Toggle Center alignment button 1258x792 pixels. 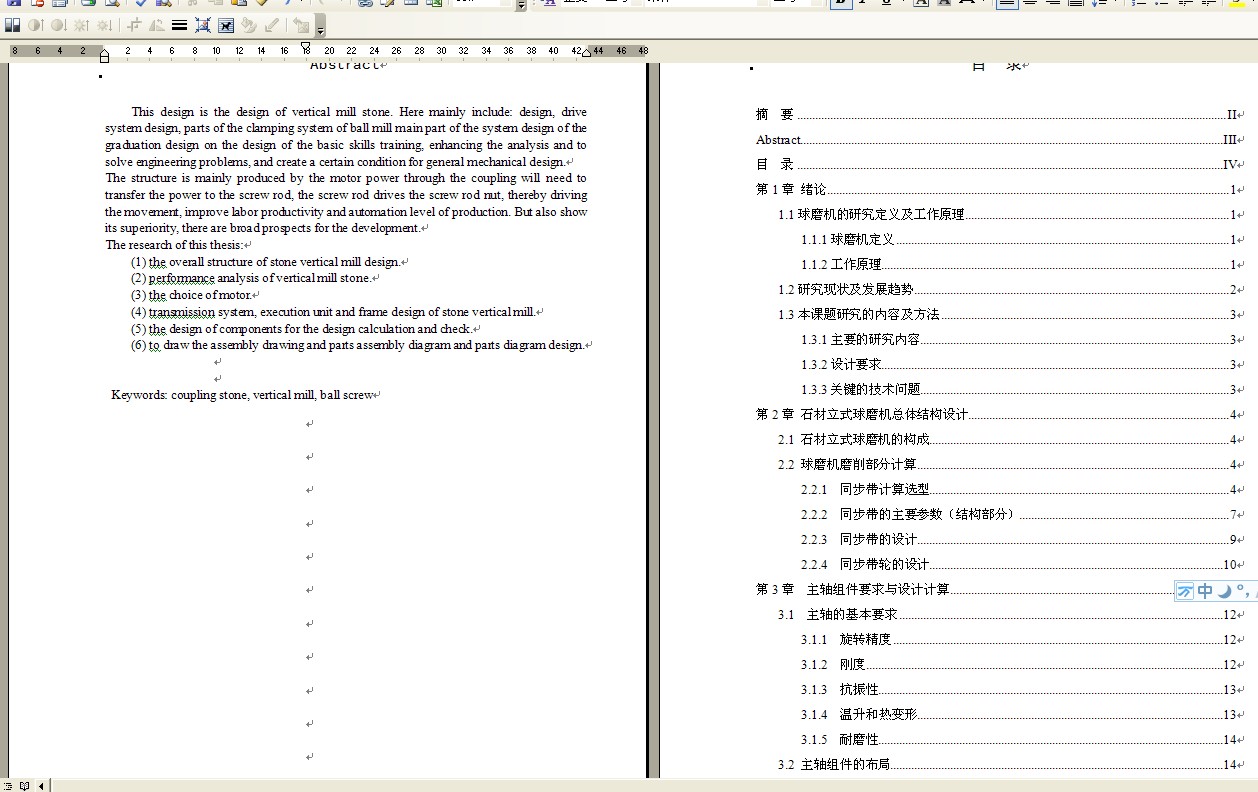pyautogui.click(x=1030, y=4)
